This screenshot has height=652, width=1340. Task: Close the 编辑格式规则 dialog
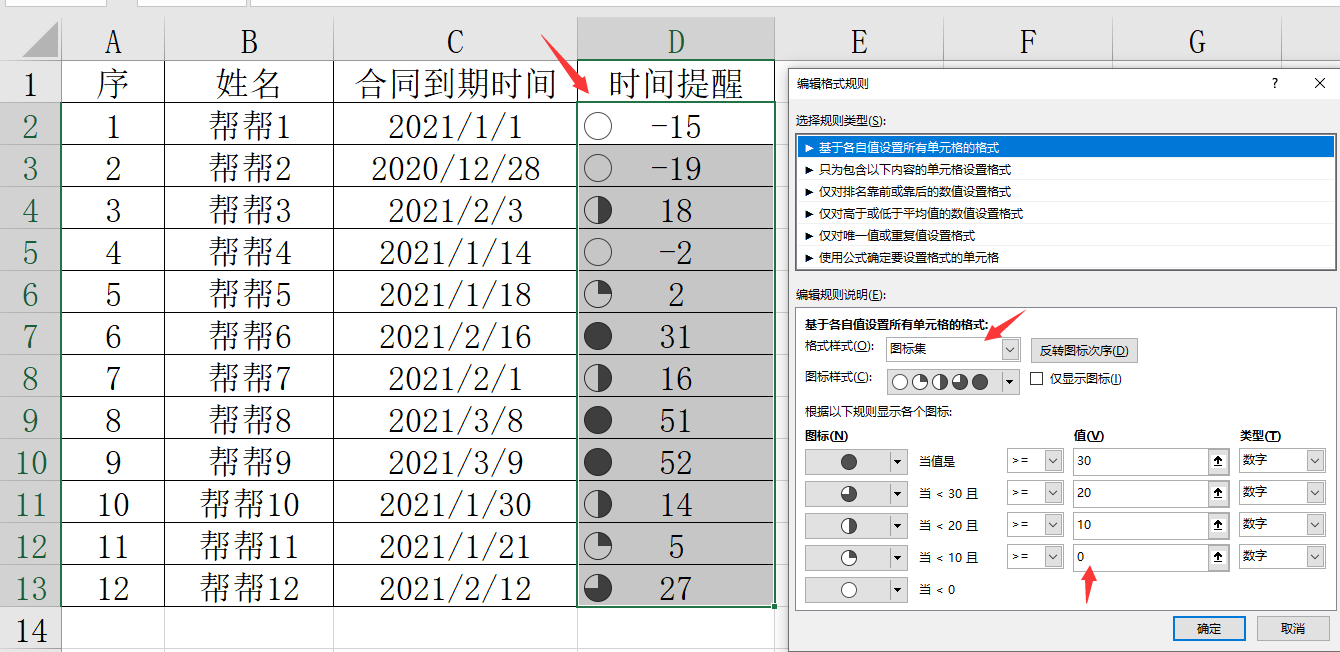point(1319,84)
